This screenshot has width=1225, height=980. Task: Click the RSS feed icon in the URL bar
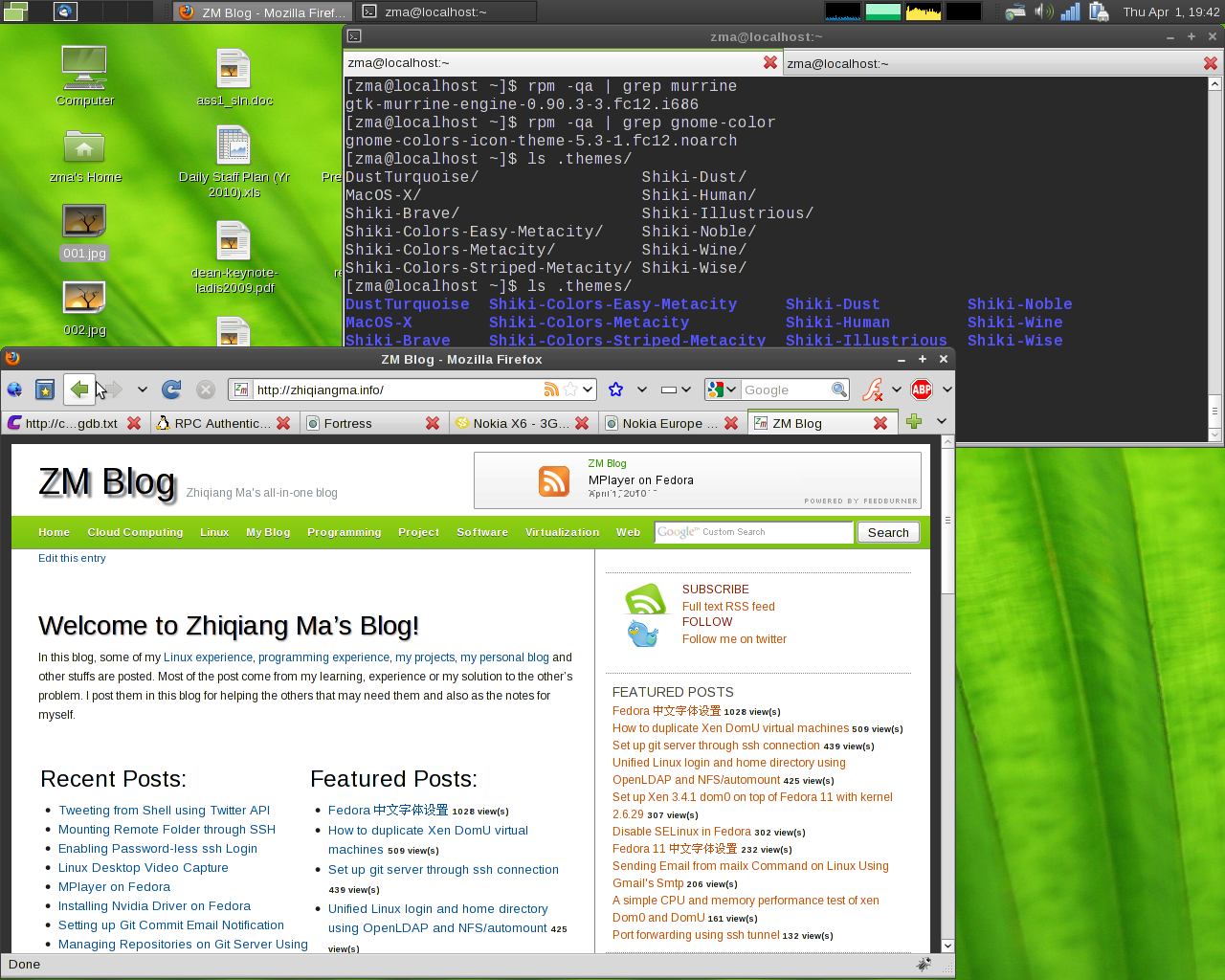tap(551, 390)
